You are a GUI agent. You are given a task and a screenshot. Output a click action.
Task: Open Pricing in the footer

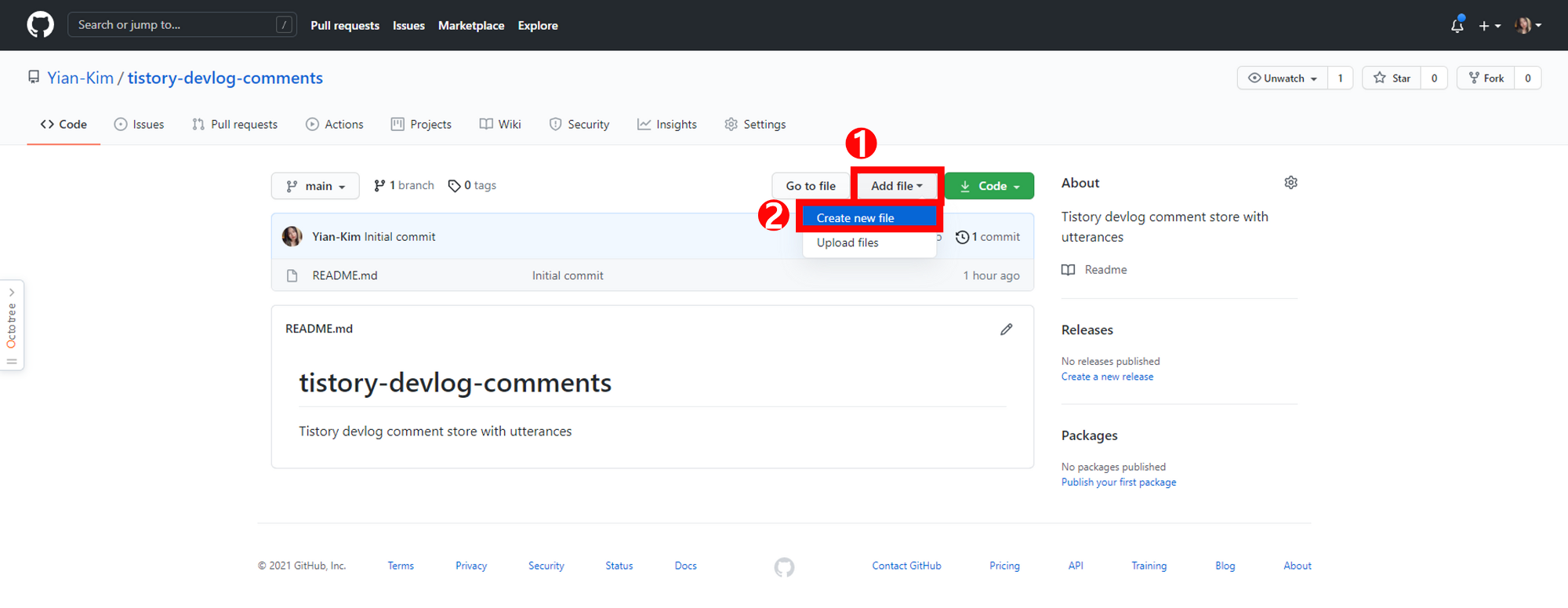[1004, 566]
